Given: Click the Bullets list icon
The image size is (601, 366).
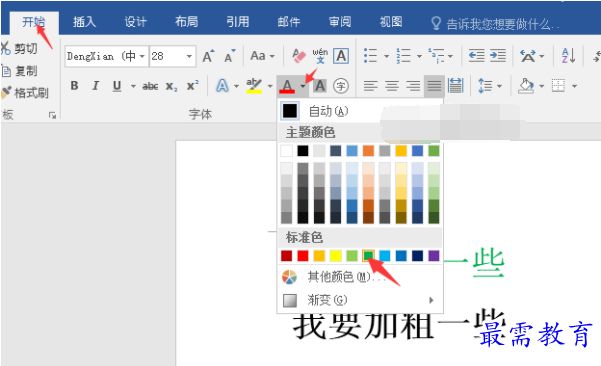Looking at the screenshot, I should pyautogui.click(x=370, y=56).
